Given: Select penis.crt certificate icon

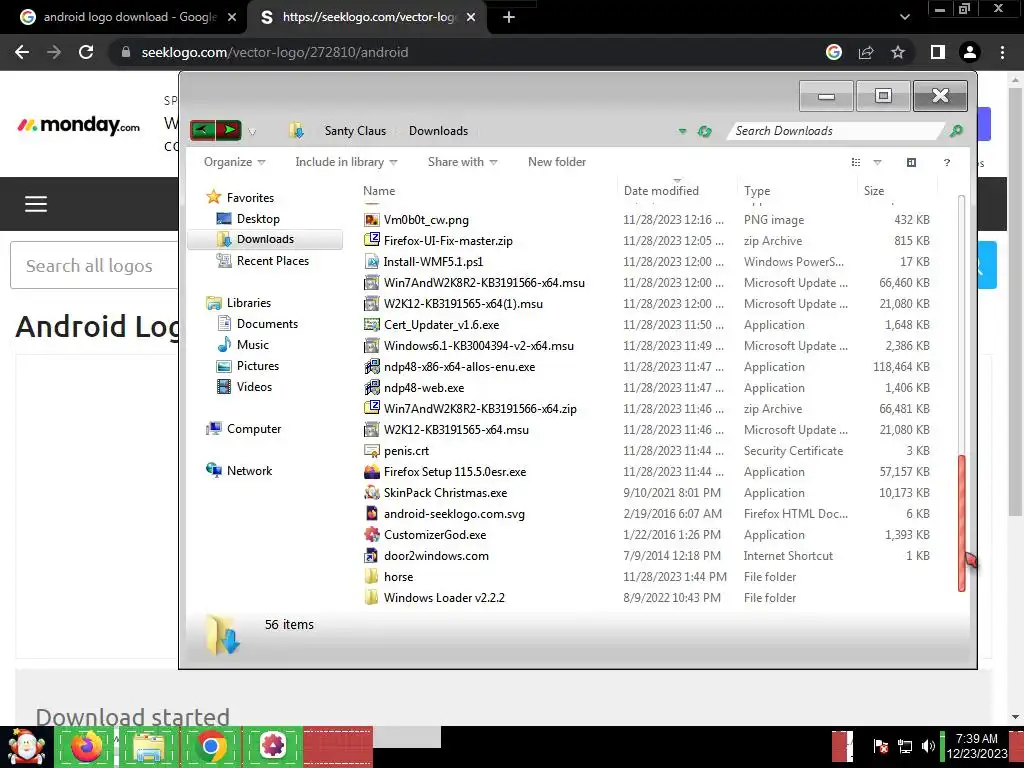Looking at the screenshot, I should click(372, 450).
